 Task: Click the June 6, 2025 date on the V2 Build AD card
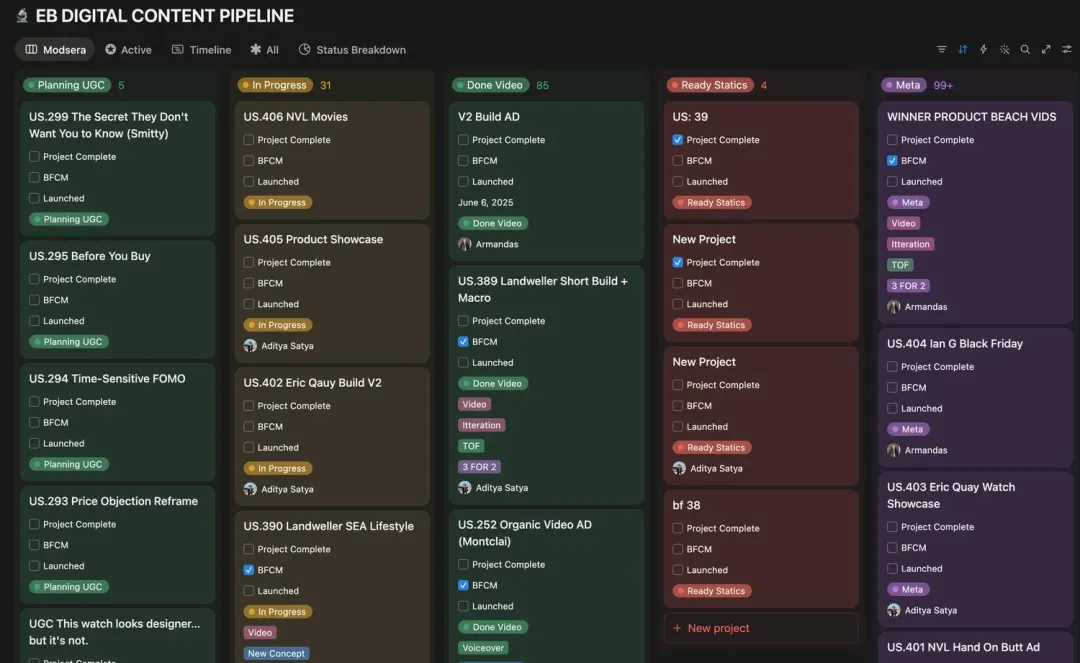pyautogui.click(x=486, y=202)
